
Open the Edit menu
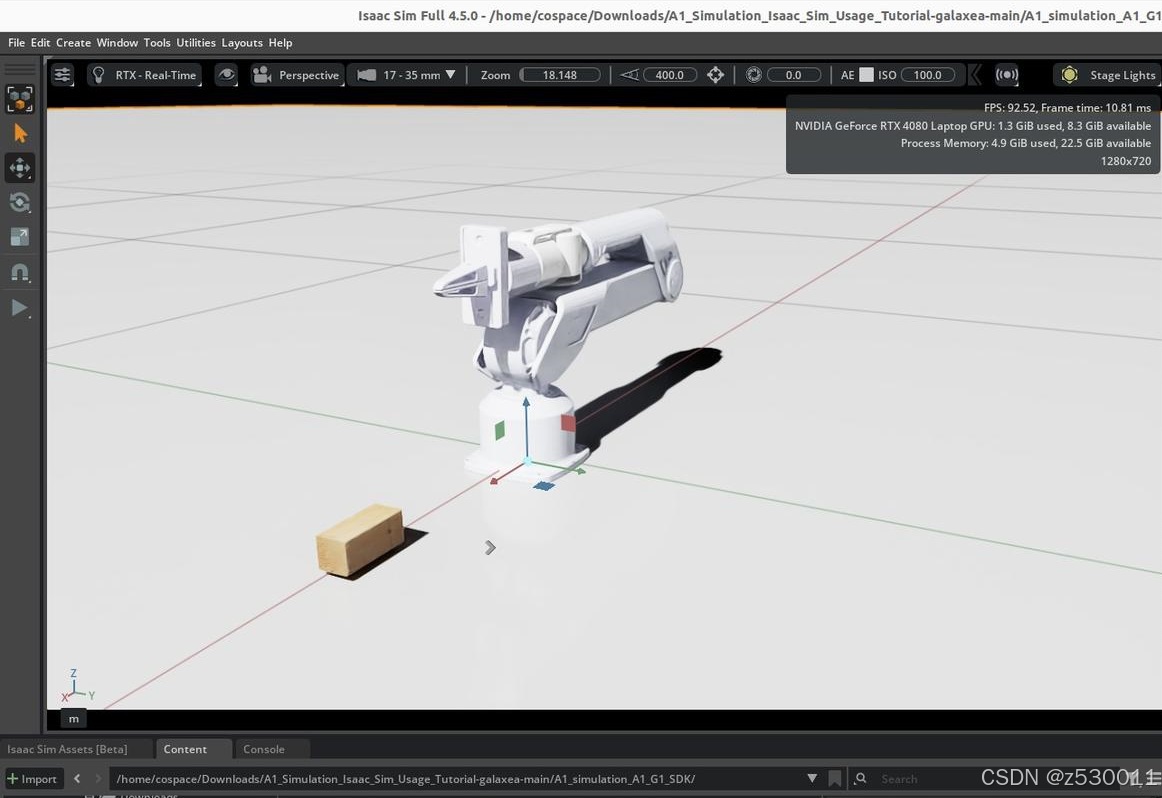40,43
